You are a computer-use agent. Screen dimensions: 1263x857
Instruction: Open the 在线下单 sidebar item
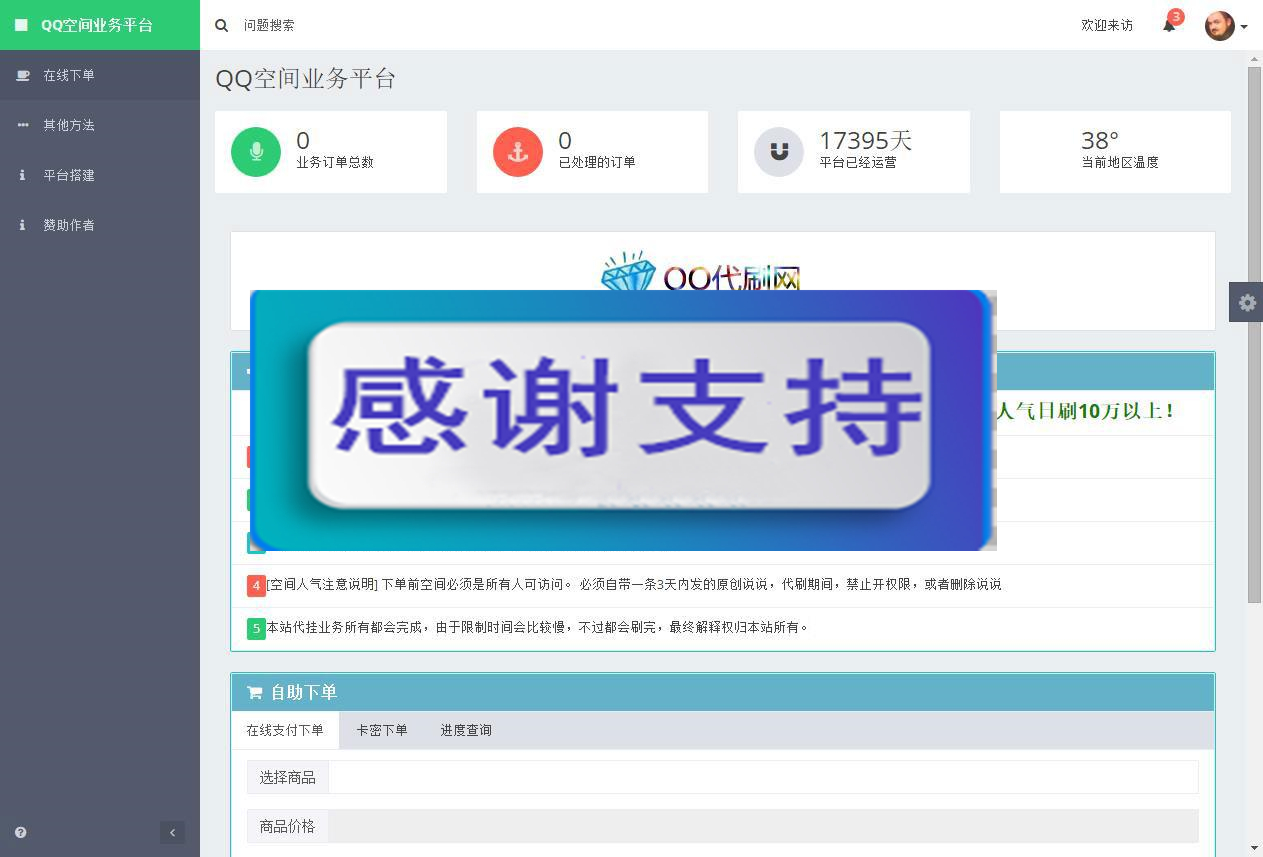pyautogui.click(x=100, y=75)
